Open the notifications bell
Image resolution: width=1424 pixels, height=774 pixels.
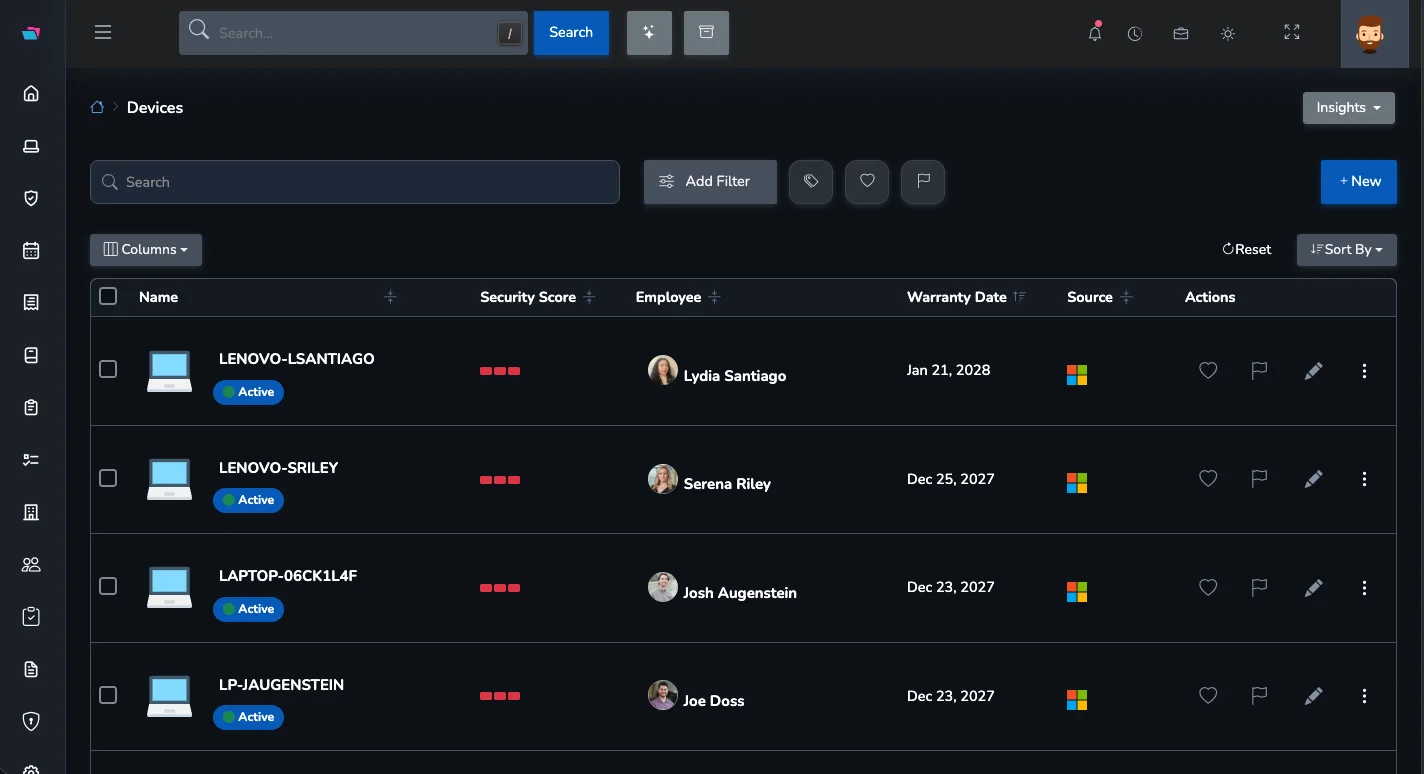1095,33
